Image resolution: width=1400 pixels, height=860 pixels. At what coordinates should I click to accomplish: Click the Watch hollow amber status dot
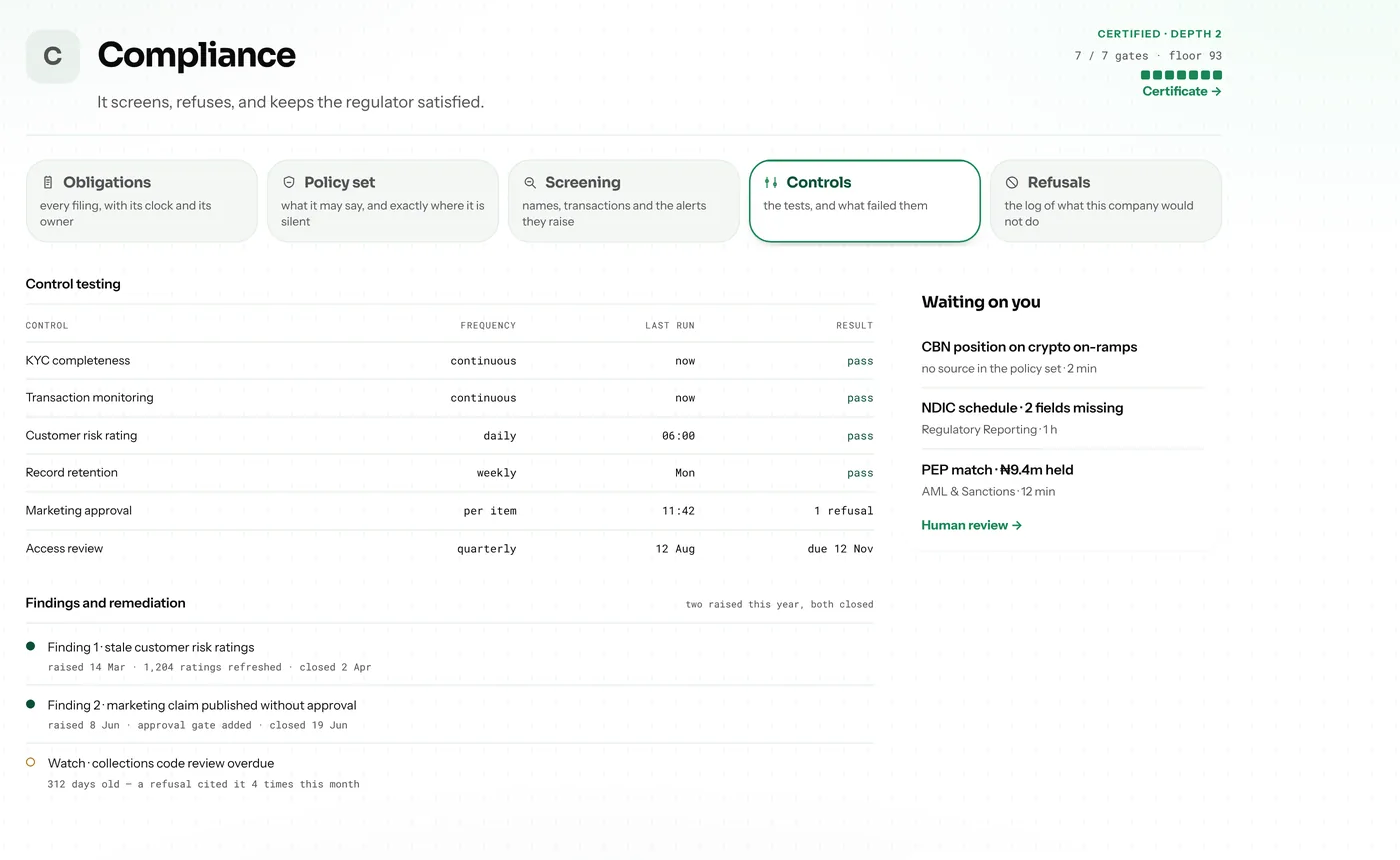(31, 762)
